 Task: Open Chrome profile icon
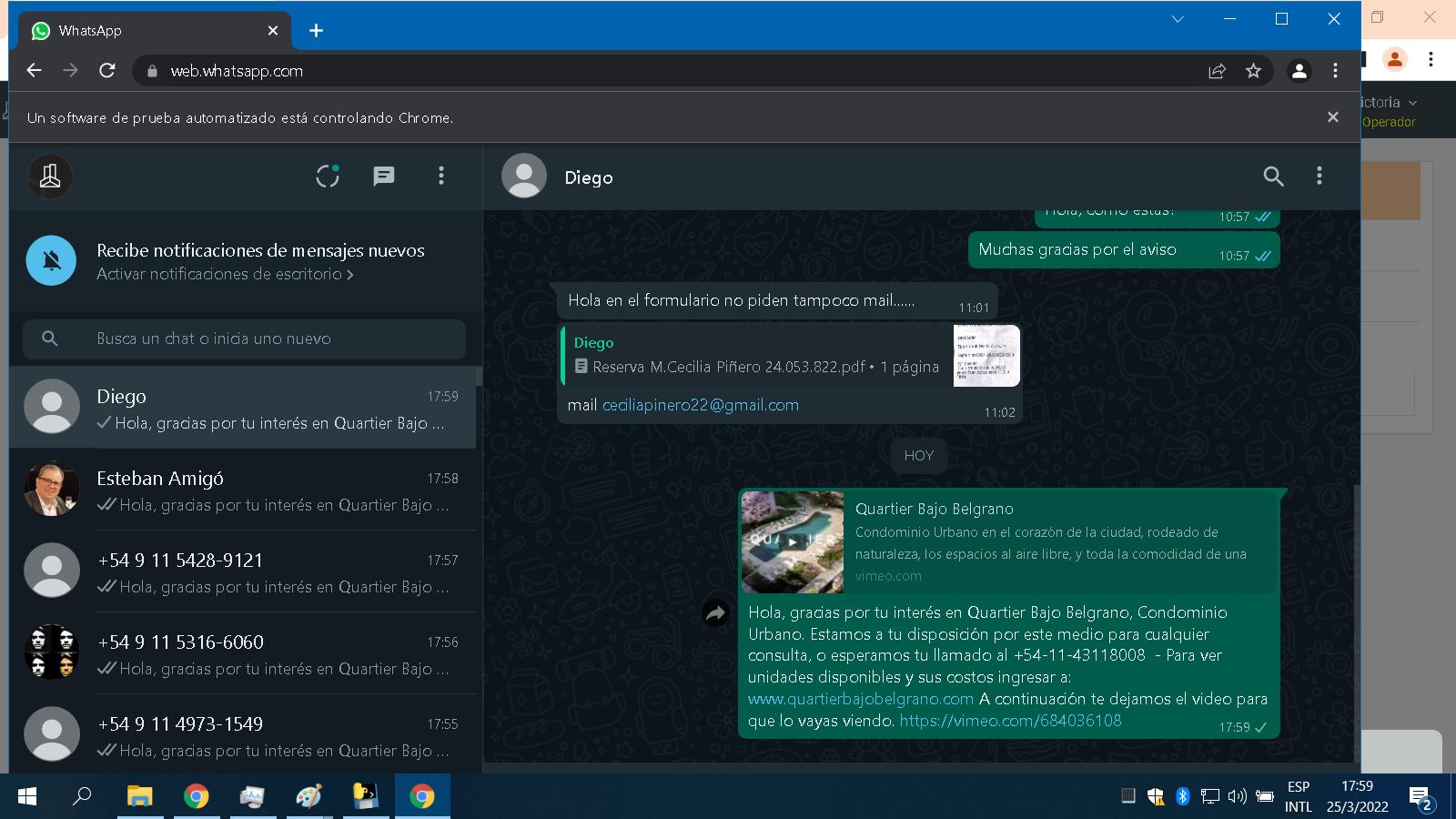click(1299, 71)
